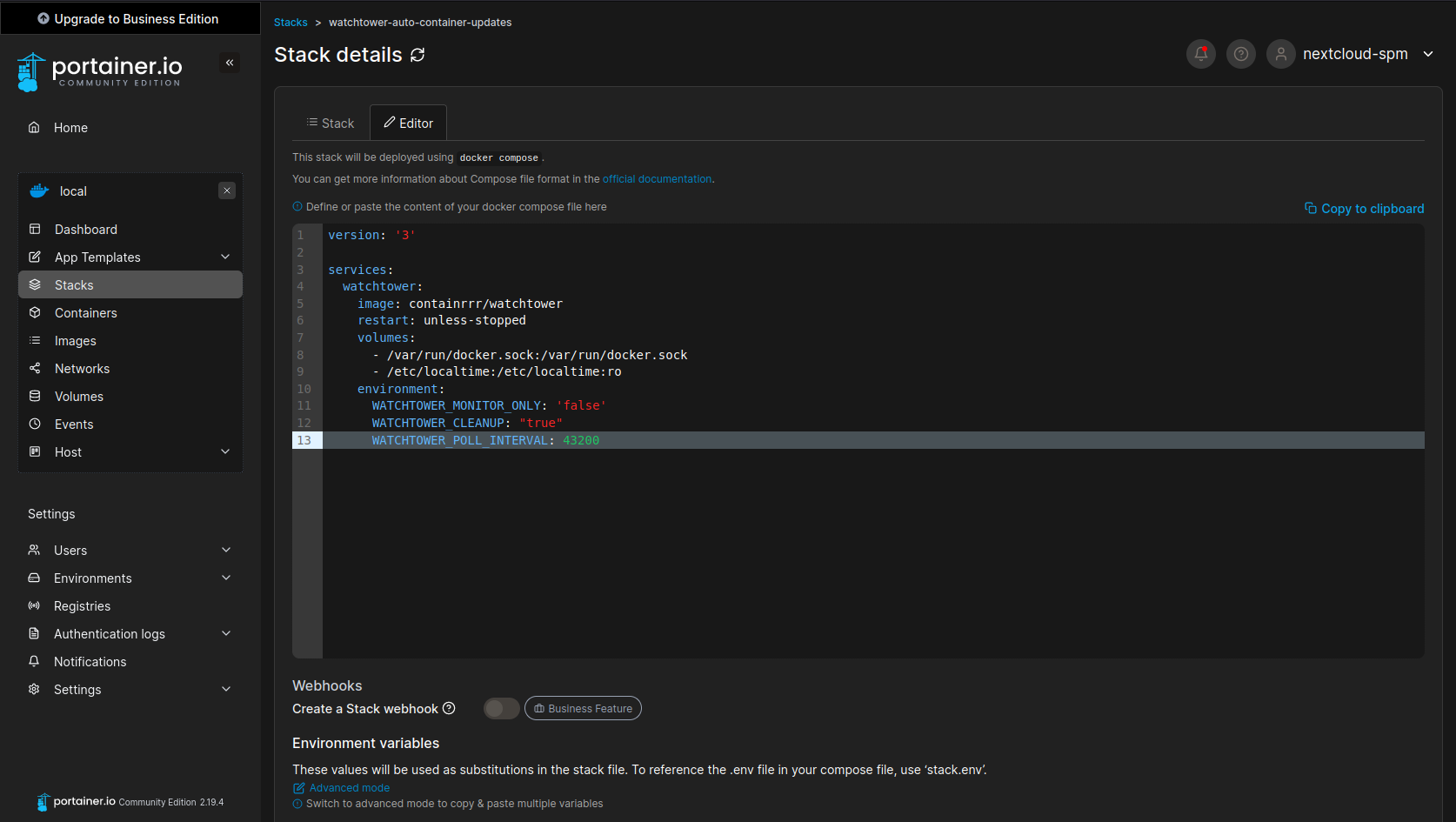This screenshot has height=822, width=1456.
Task: Copy compose file to clipboard
Action: (x=1364, y=209)
